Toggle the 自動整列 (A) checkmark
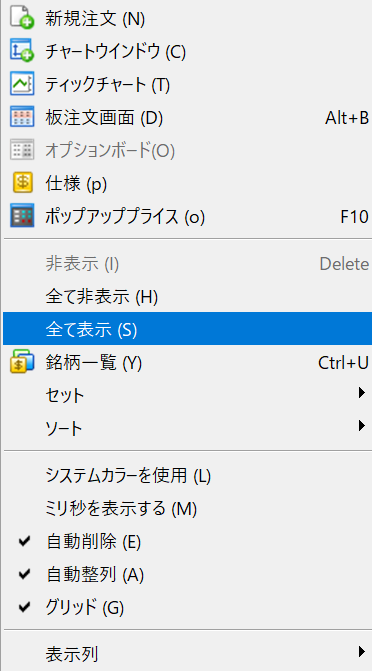 coord(25,574)
